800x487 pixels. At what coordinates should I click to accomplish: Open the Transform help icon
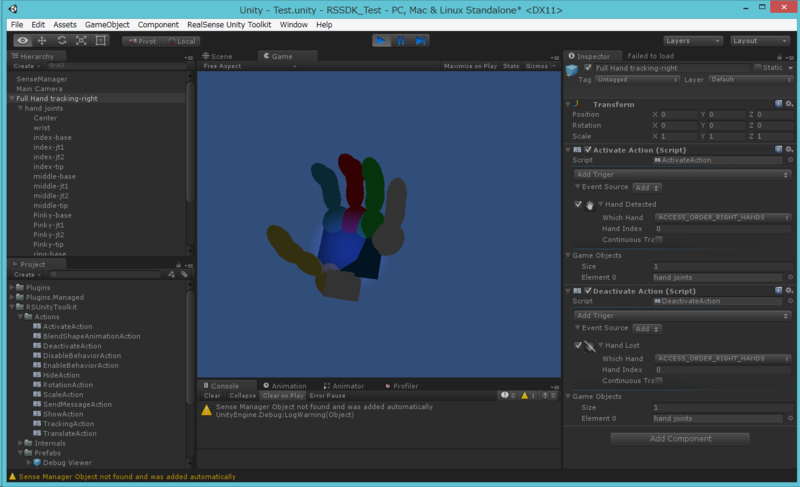pyautogui.click(x=778, y=104)
